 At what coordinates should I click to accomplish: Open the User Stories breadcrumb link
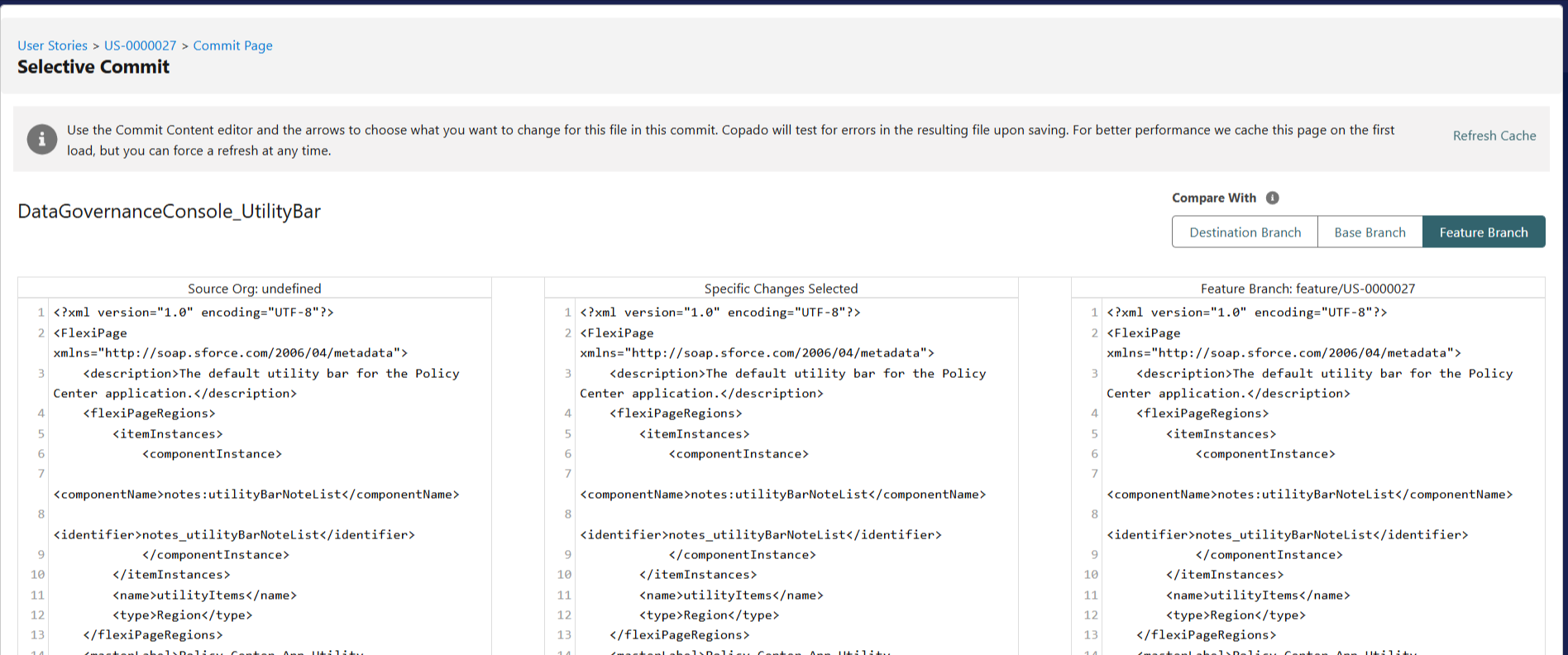[53, 45]
